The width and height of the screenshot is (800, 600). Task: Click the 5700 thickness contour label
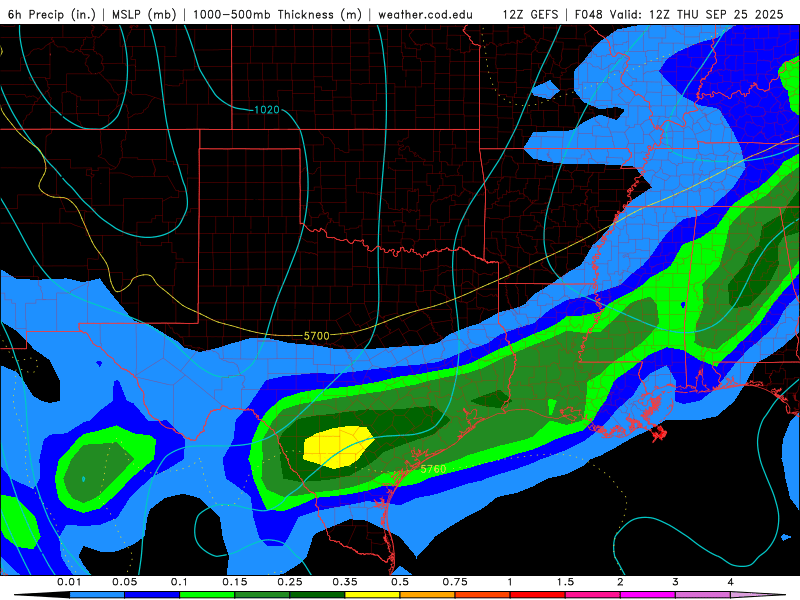(x=316, y=336)
